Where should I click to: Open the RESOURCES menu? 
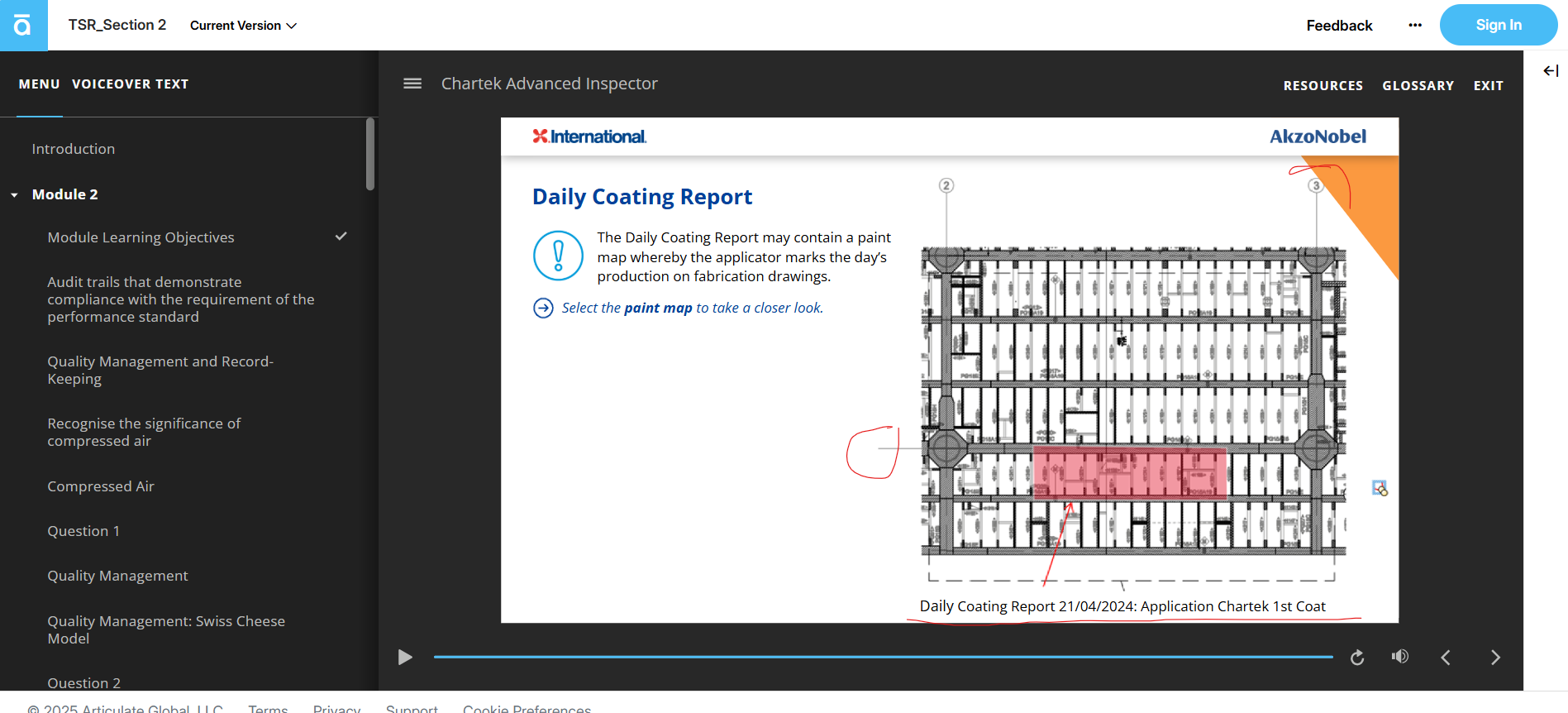point(1323,85)
